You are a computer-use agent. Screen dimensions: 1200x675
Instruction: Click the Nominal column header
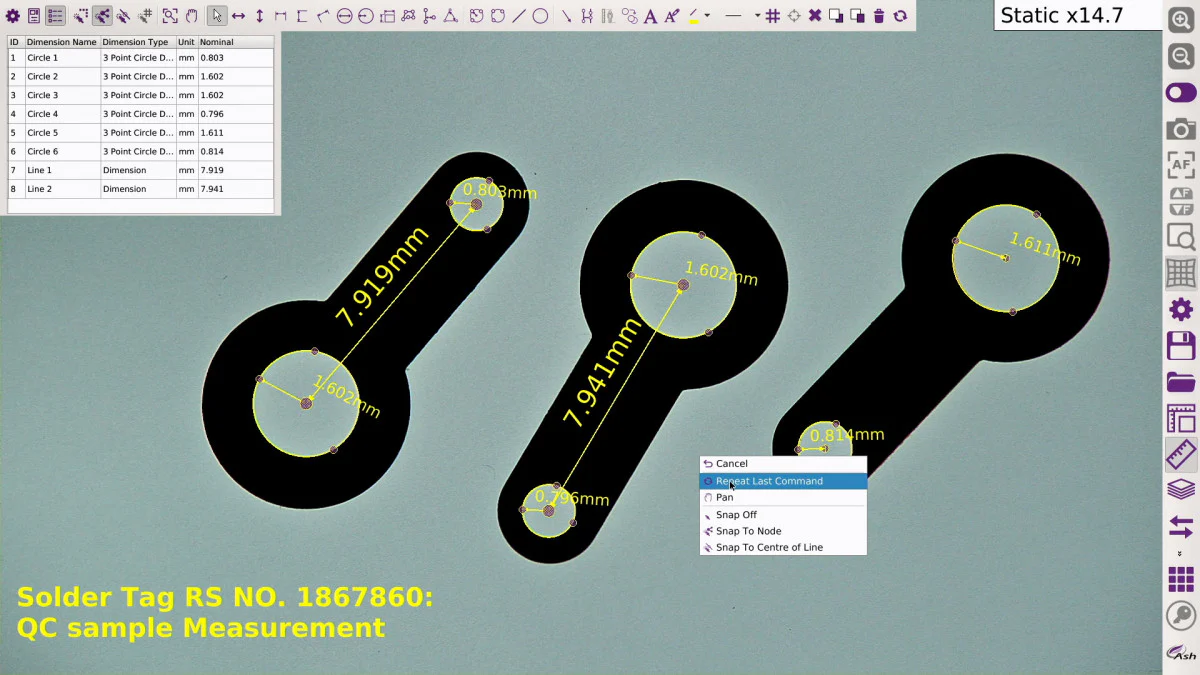tap(235, 42)
